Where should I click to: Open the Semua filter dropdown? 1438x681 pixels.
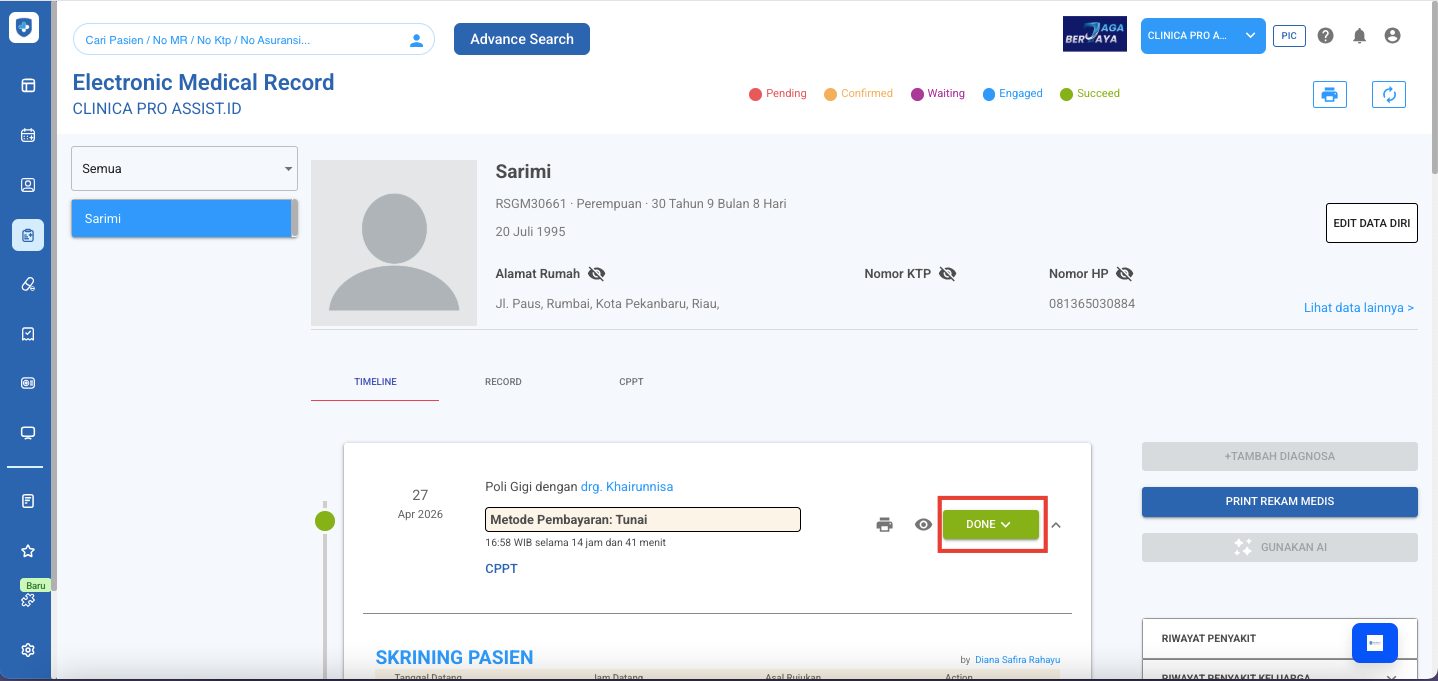pyautogui.click(x=184, y=169)
